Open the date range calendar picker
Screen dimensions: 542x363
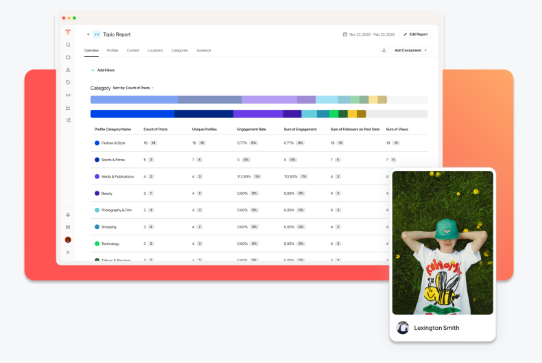click(x=368, y=35)
